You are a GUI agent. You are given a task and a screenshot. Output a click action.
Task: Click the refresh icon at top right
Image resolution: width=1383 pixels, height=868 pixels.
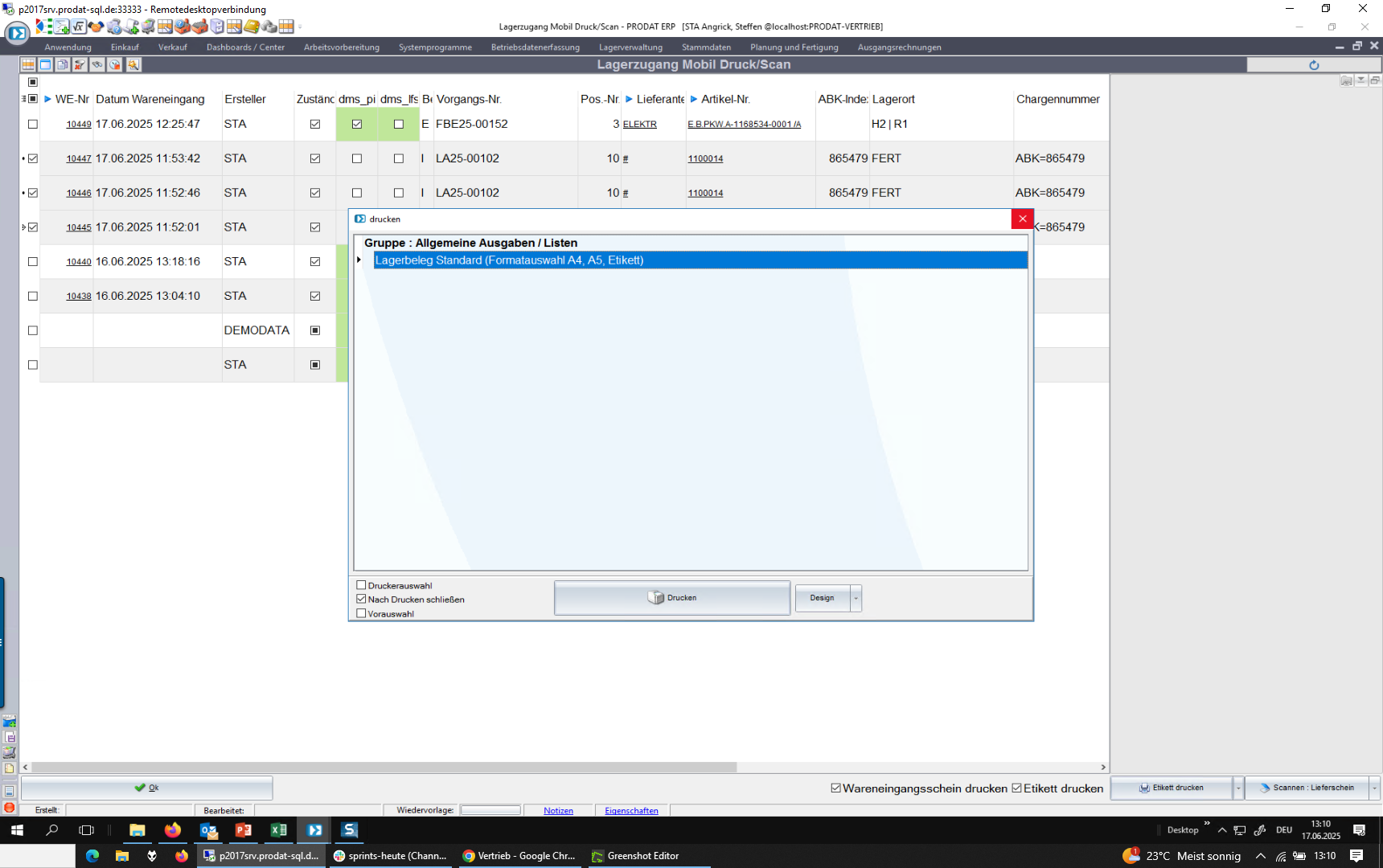pos(1314,65)
